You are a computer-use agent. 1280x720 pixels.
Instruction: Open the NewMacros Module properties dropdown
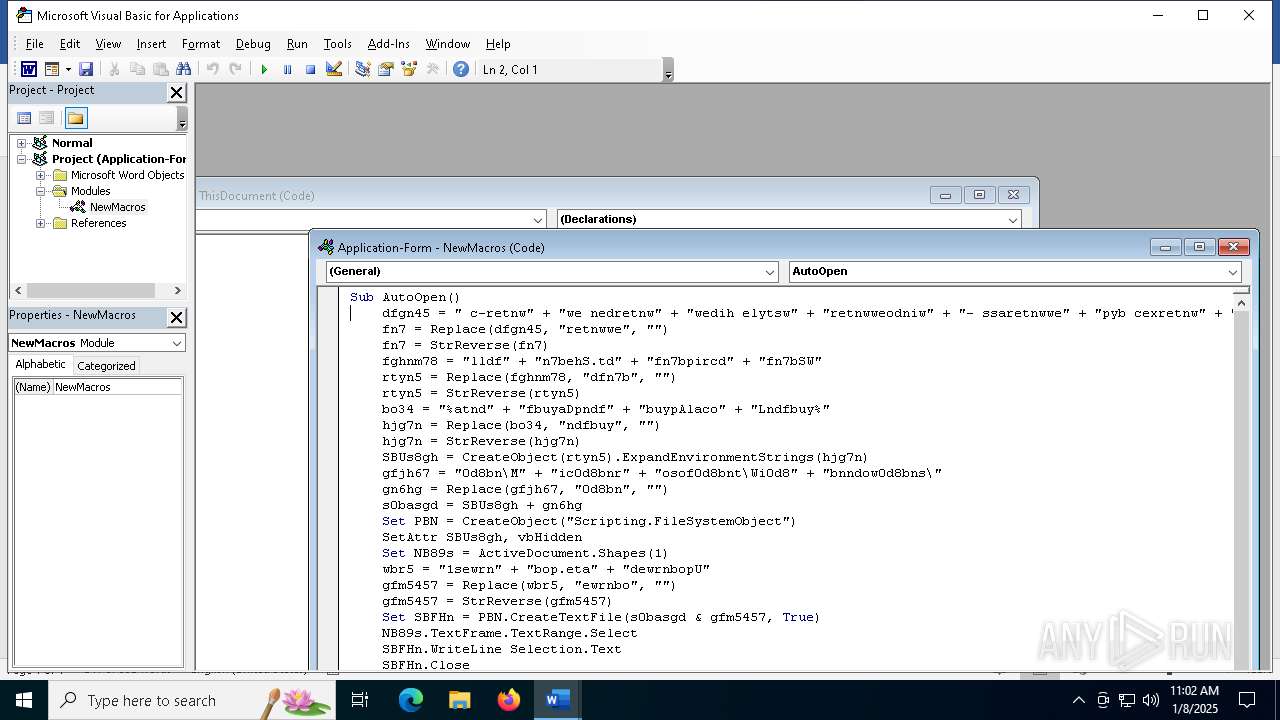coord(177,343)
